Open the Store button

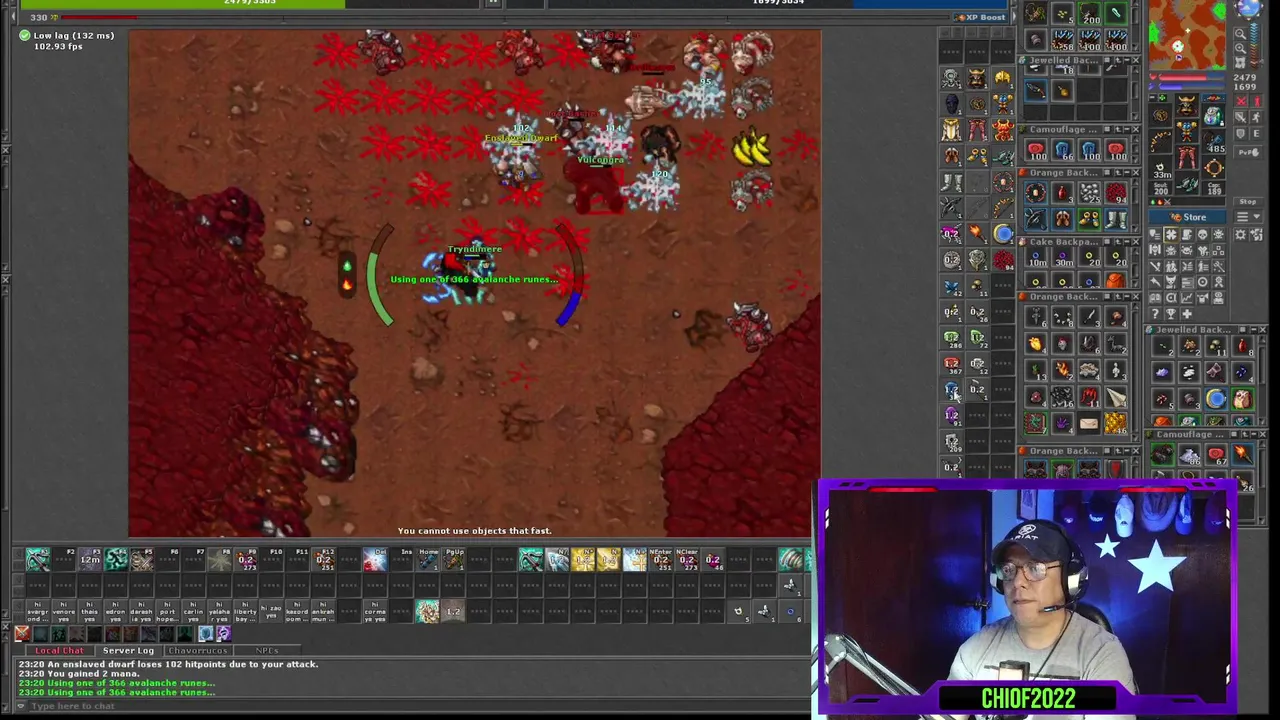click(1187, 217)
